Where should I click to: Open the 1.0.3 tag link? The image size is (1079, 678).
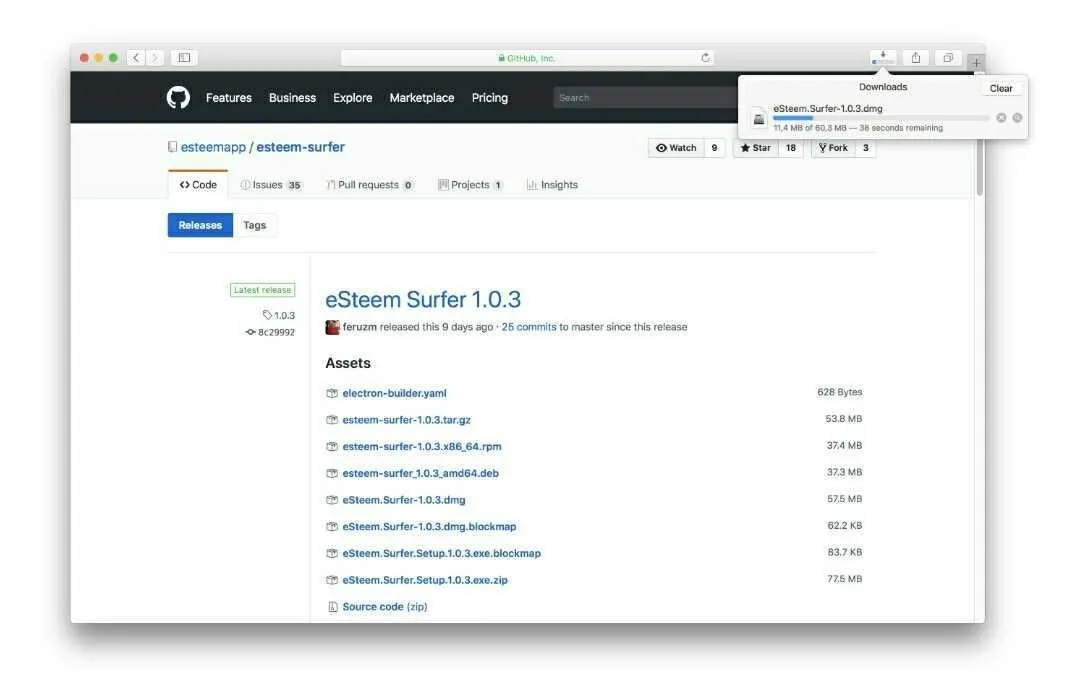pos(279,315)
